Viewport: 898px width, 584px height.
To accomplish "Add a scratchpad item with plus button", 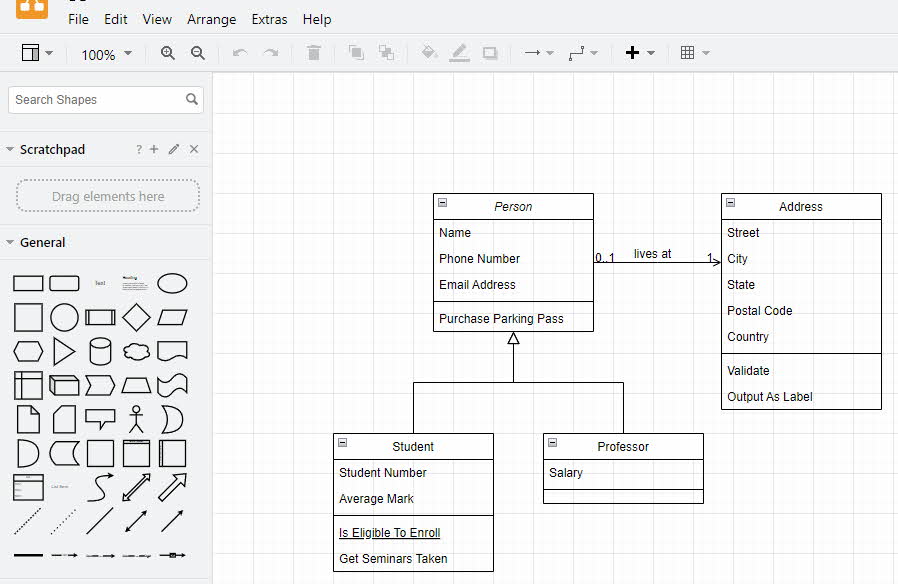I will click(x=154, y=149).
